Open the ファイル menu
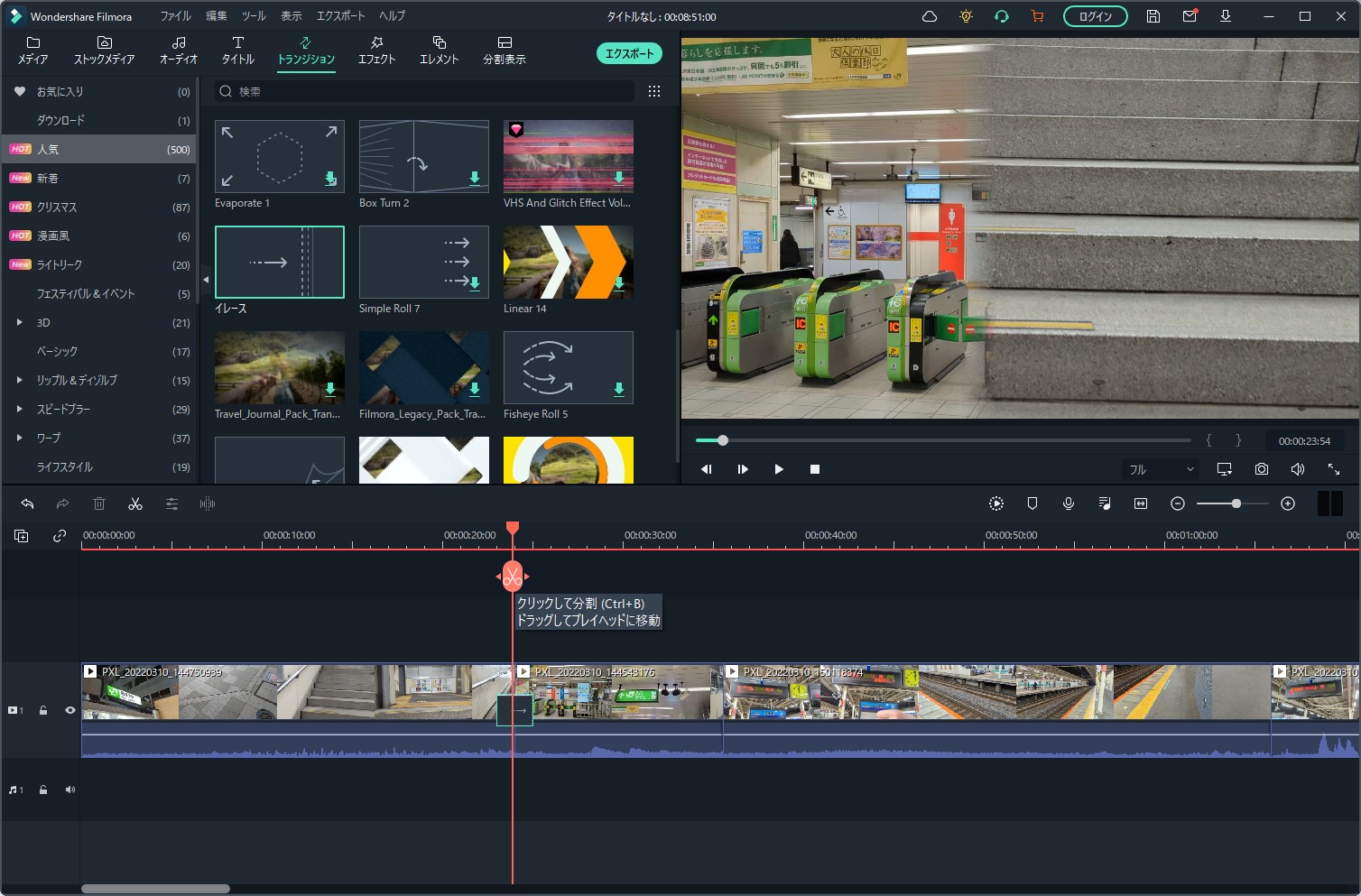 click(175, 16)
